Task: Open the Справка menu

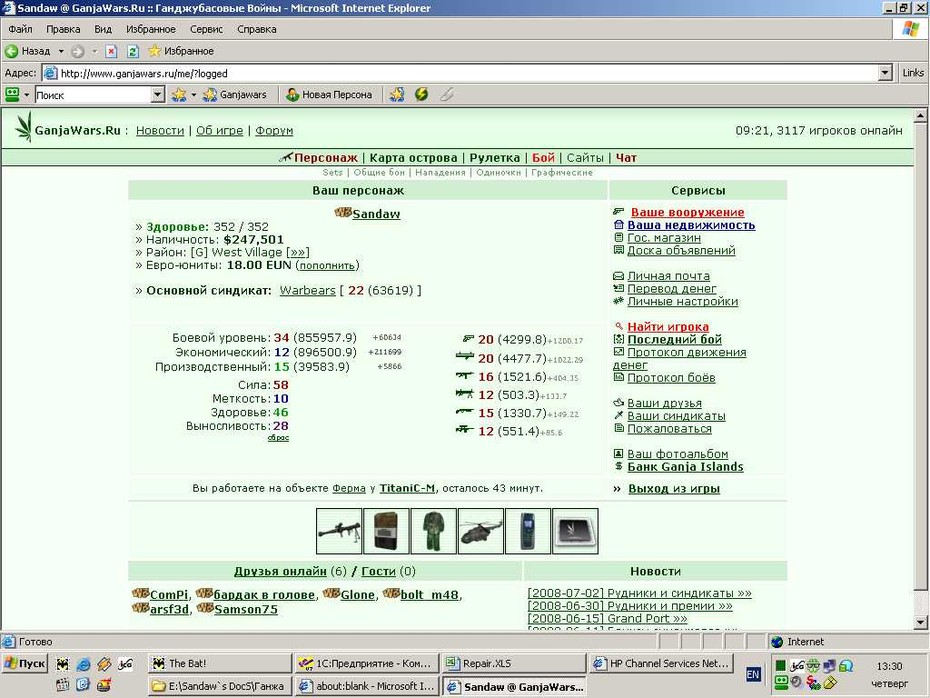Action: coord(257,29)
